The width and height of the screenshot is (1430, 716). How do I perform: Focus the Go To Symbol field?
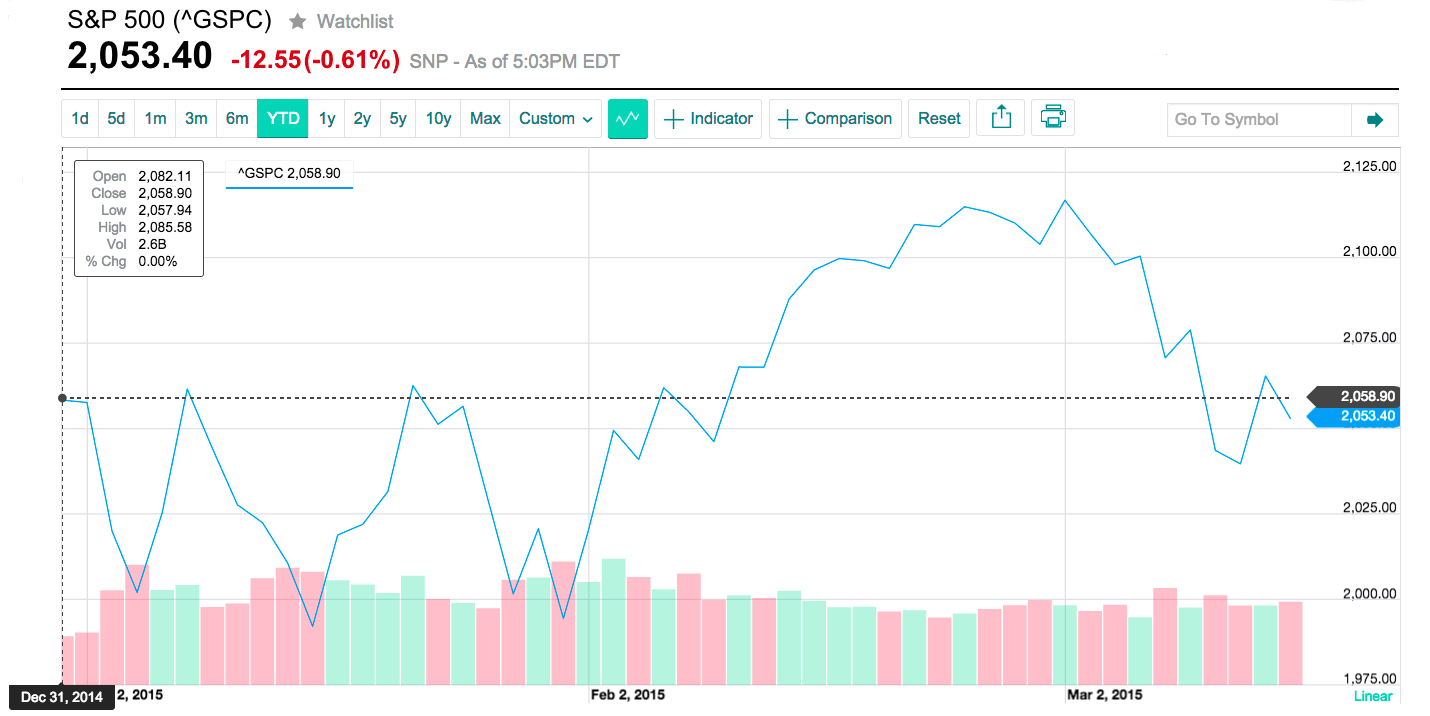tap(1259, 120)
